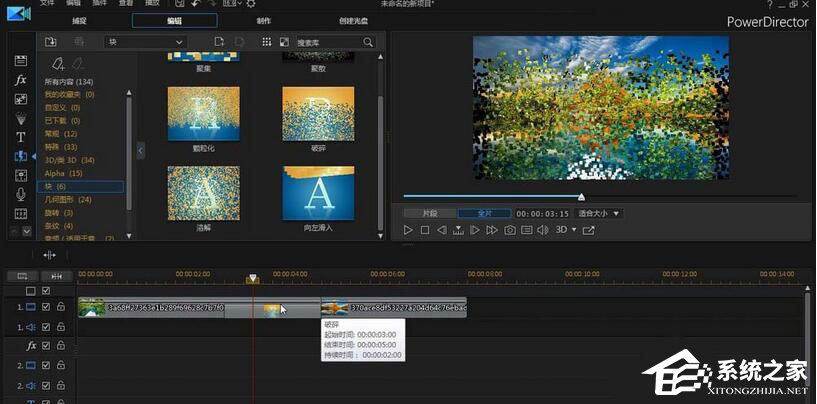Open the 文件 (File) menu
The height and width of the screenshot is (404, 817).
(x=47, y=4)
